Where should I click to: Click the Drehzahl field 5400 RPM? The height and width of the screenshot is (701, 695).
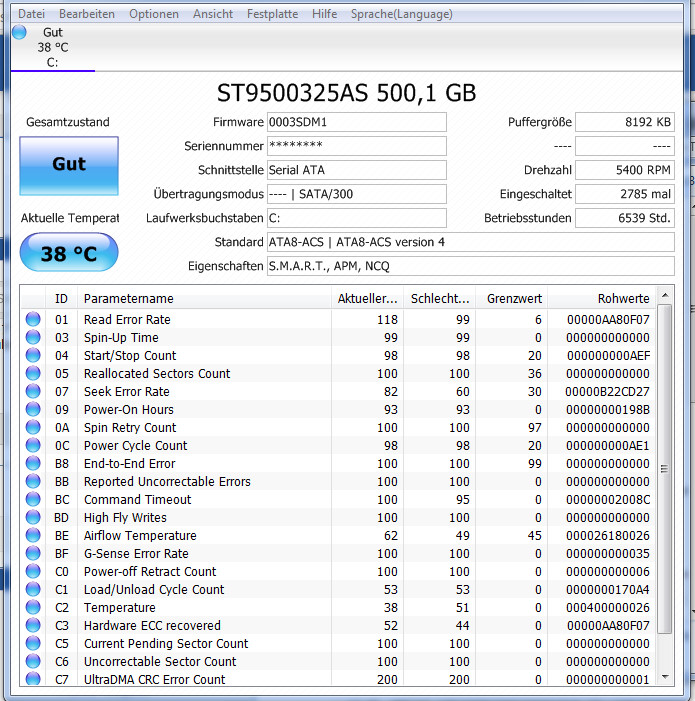(625, 170)
